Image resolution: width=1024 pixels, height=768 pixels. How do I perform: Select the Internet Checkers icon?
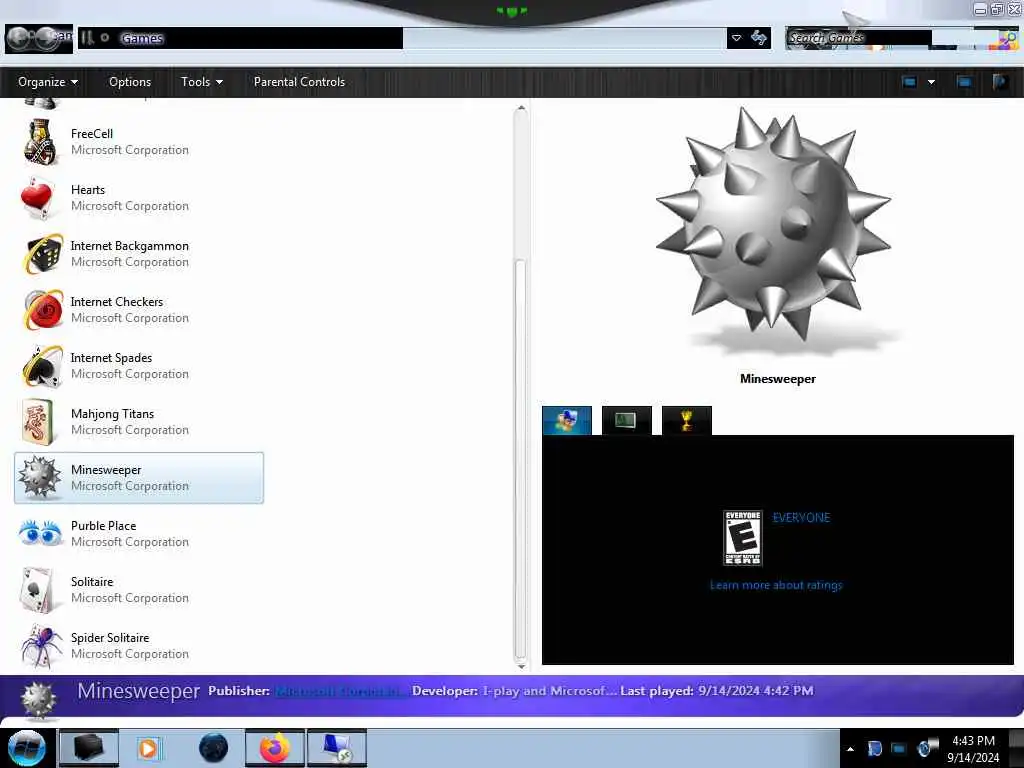pos(43,310)
